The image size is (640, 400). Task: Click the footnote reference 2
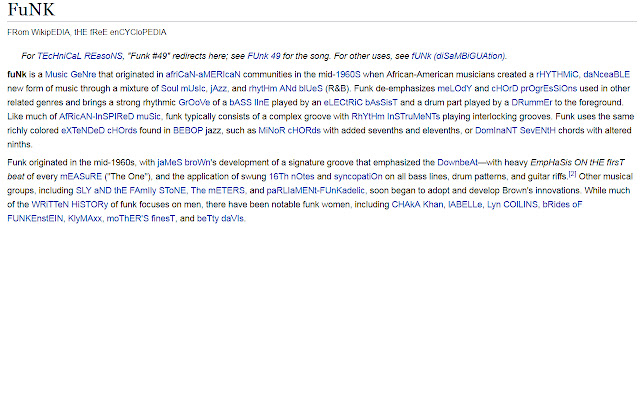tap(572, 172)
